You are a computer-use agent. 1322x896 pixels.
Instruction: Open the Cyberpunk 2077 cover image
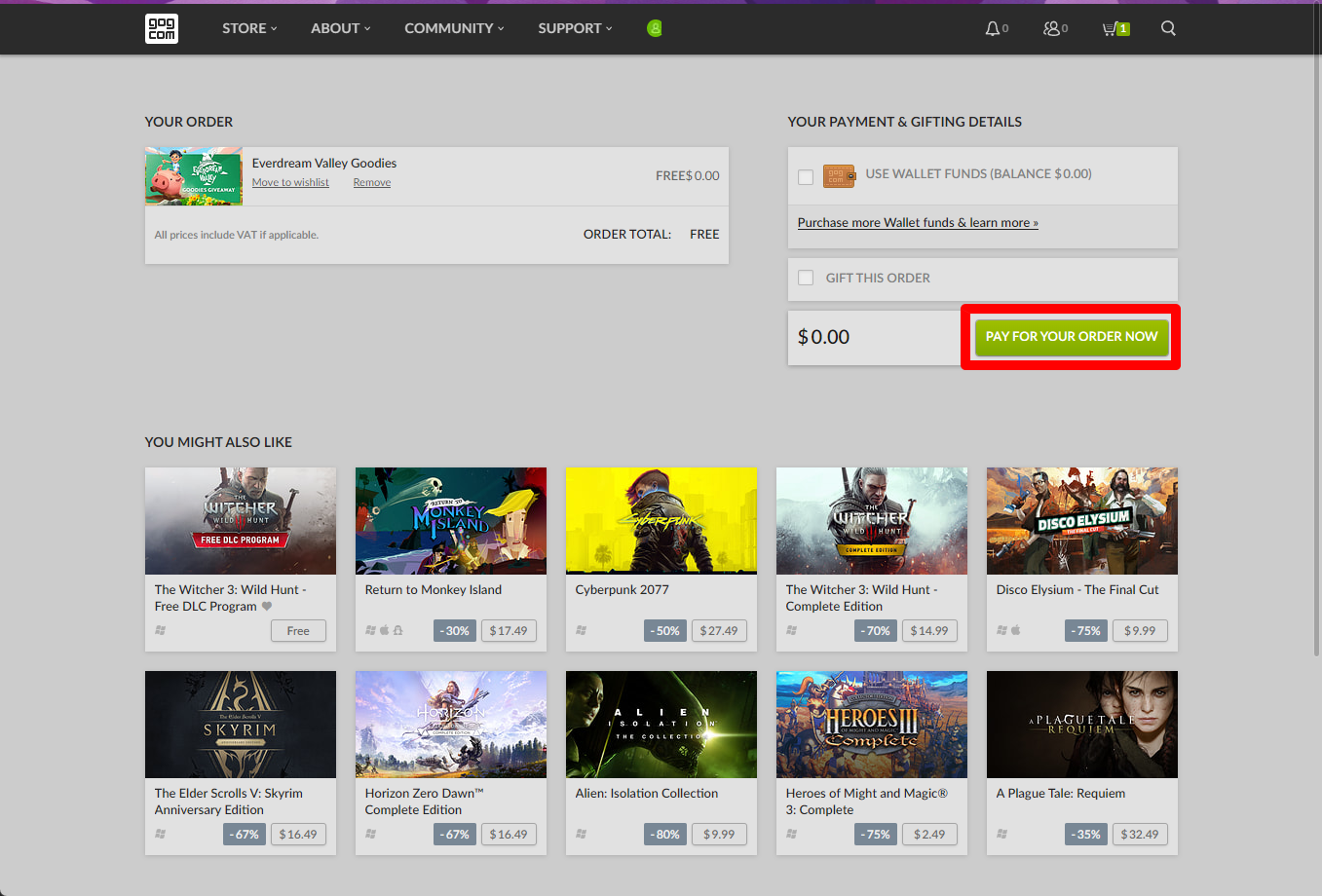point(661,521)
